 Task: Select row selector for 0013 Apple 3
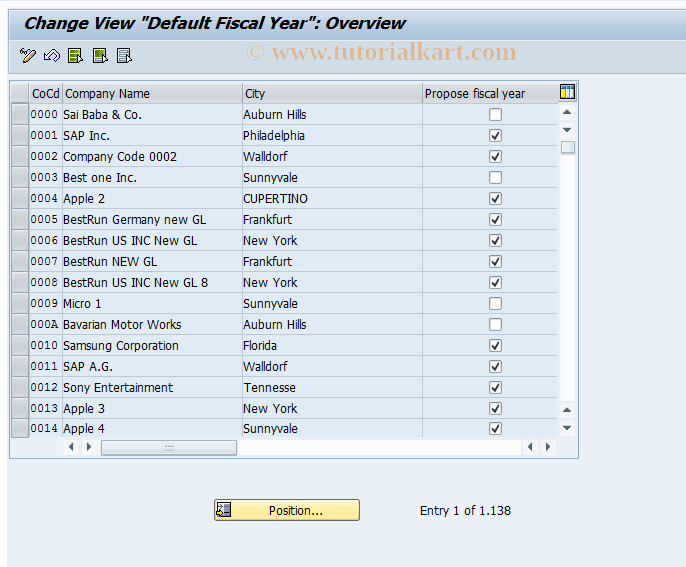[x=20, y=409]
